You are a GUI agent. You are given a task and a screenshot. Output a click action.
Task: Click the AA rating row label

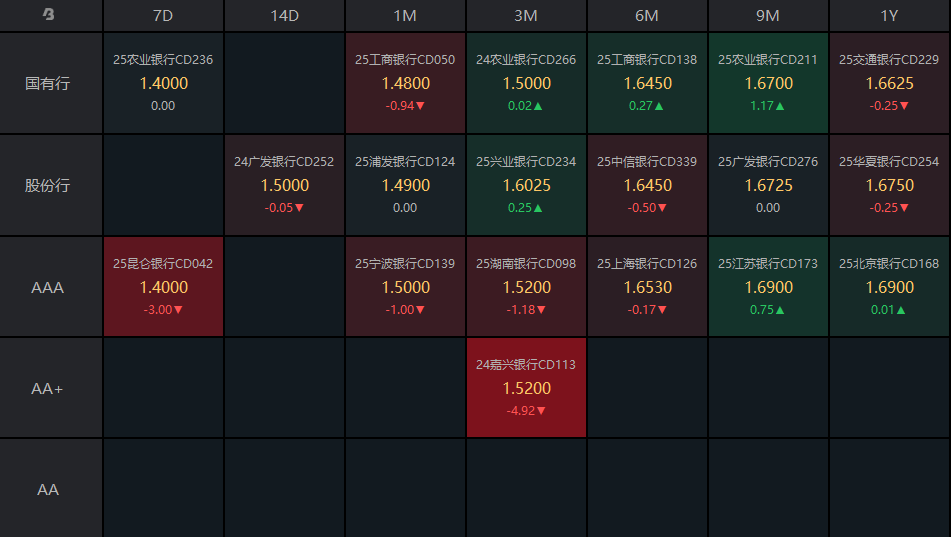point(48,489)
